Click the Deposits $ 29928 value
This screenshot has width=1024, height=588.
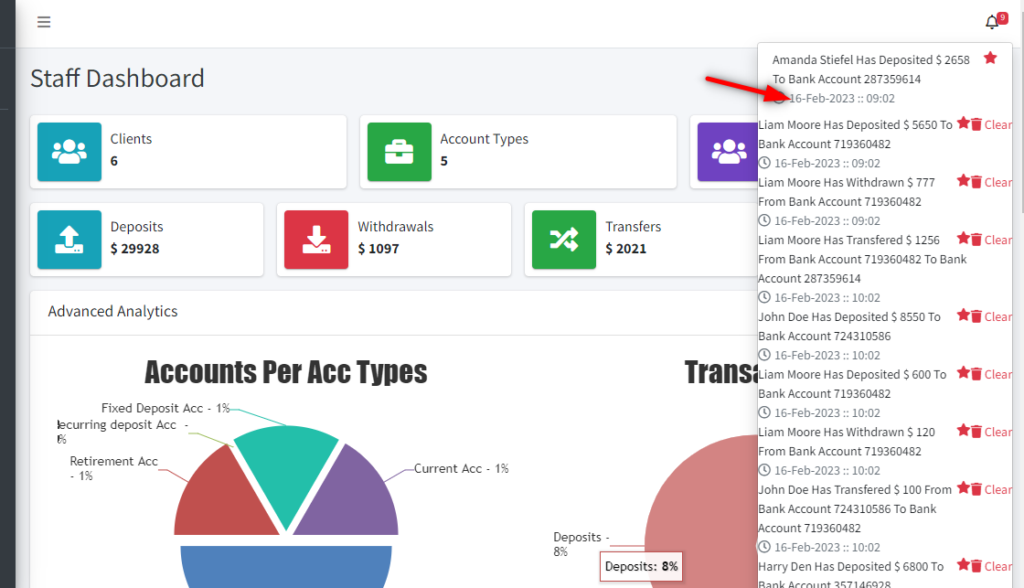pyautogui.click(x=135, y=248)
